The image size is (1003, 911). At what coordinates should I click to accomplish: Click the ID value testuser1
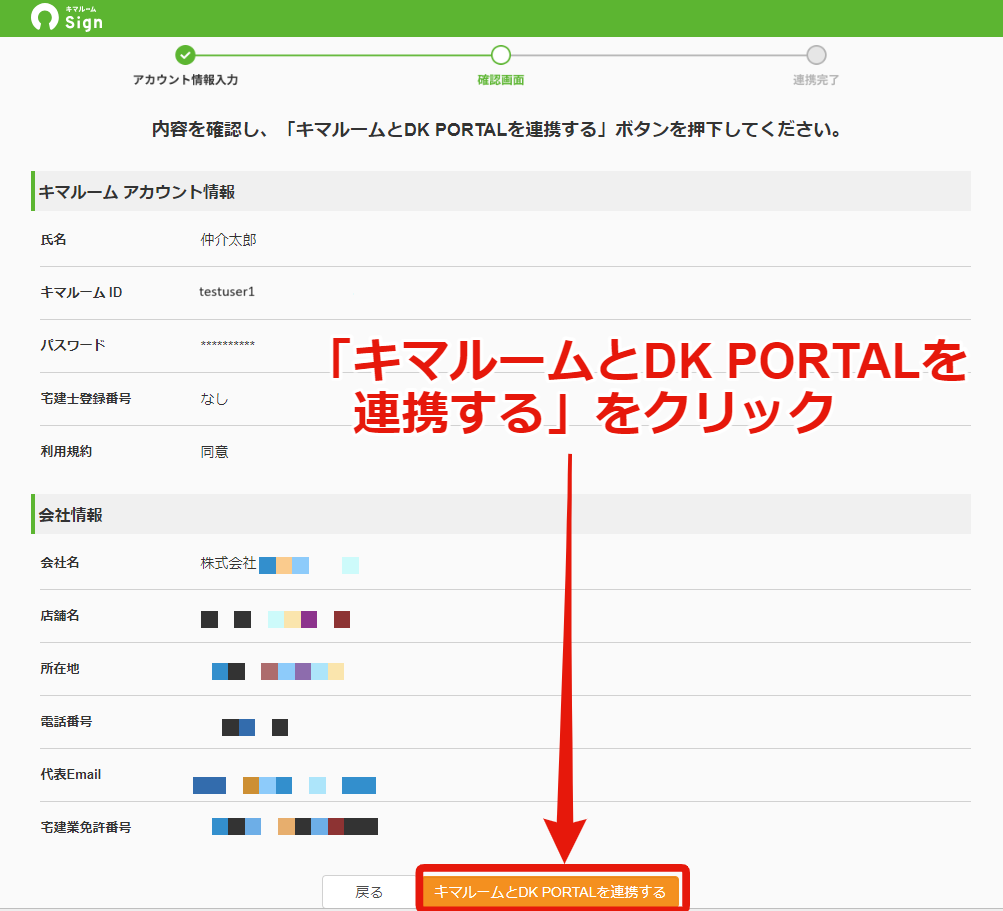pos(226,292)
